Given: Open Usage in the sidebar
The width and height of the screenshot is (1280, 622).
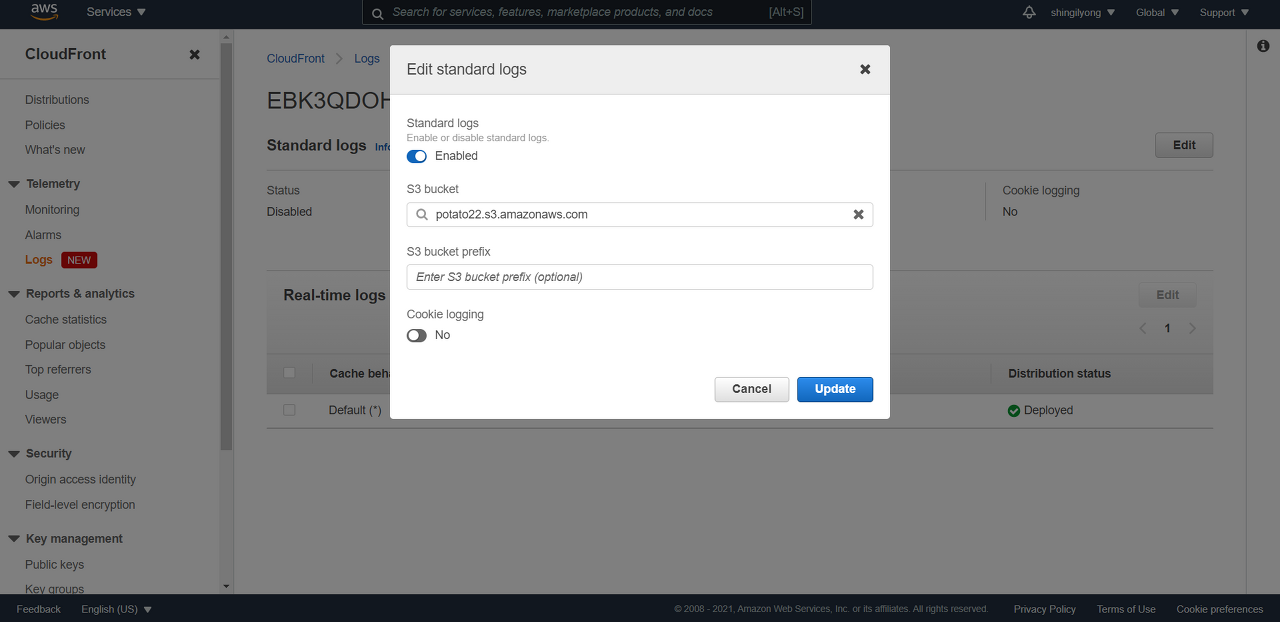Looking at the screenshot, I should click(42, 395).
